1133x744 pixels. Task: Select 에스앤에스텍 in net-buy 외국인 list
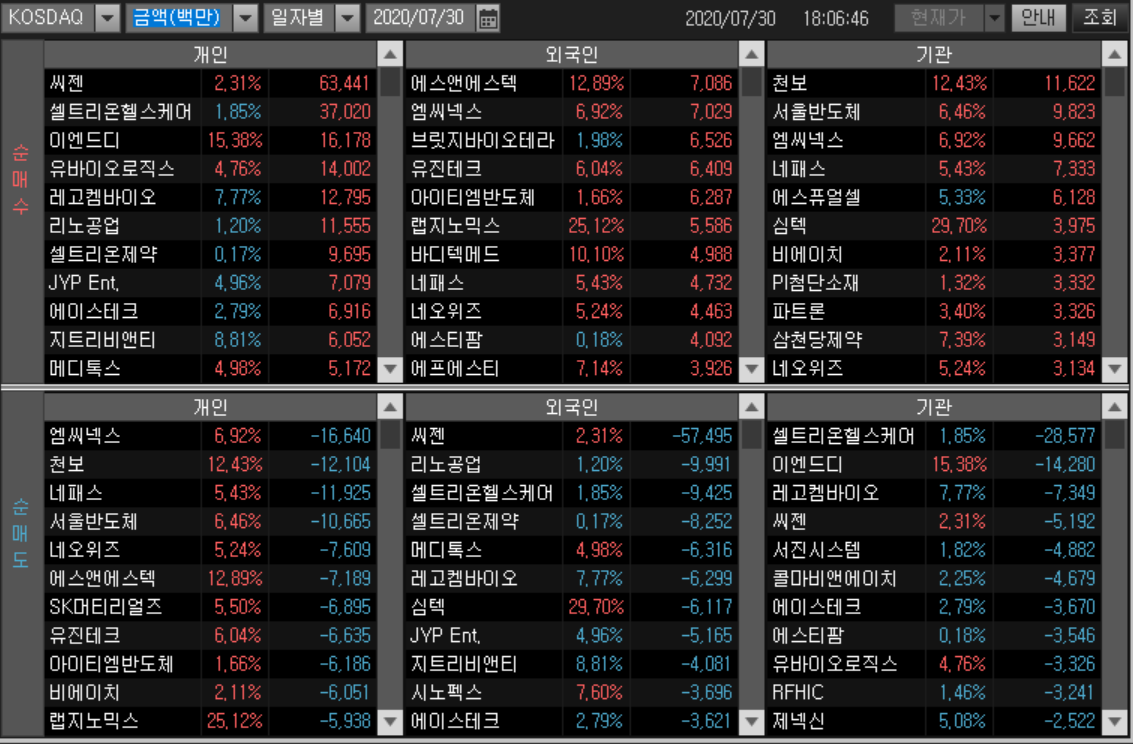coord(572,83)
